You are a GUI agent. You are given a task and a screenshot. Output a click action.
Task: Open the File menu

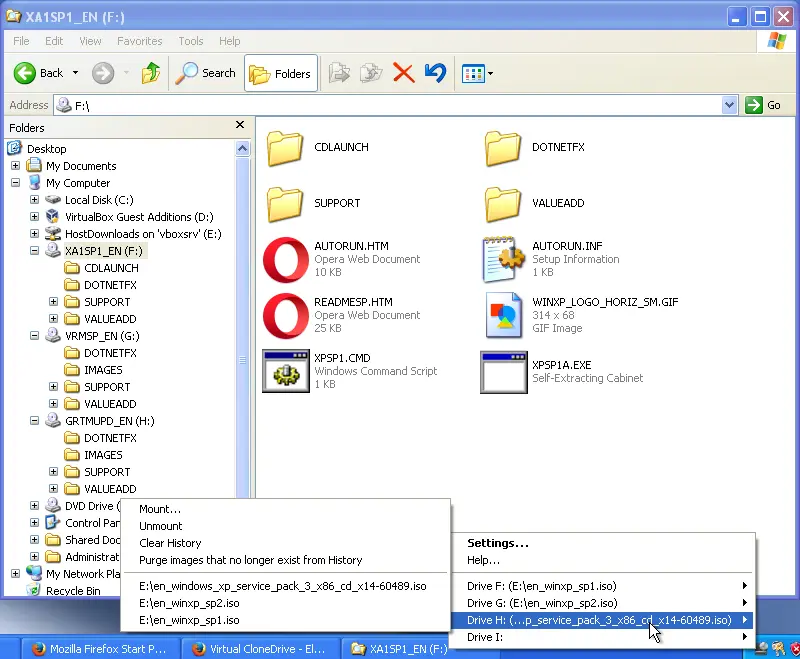click(21, 41)
